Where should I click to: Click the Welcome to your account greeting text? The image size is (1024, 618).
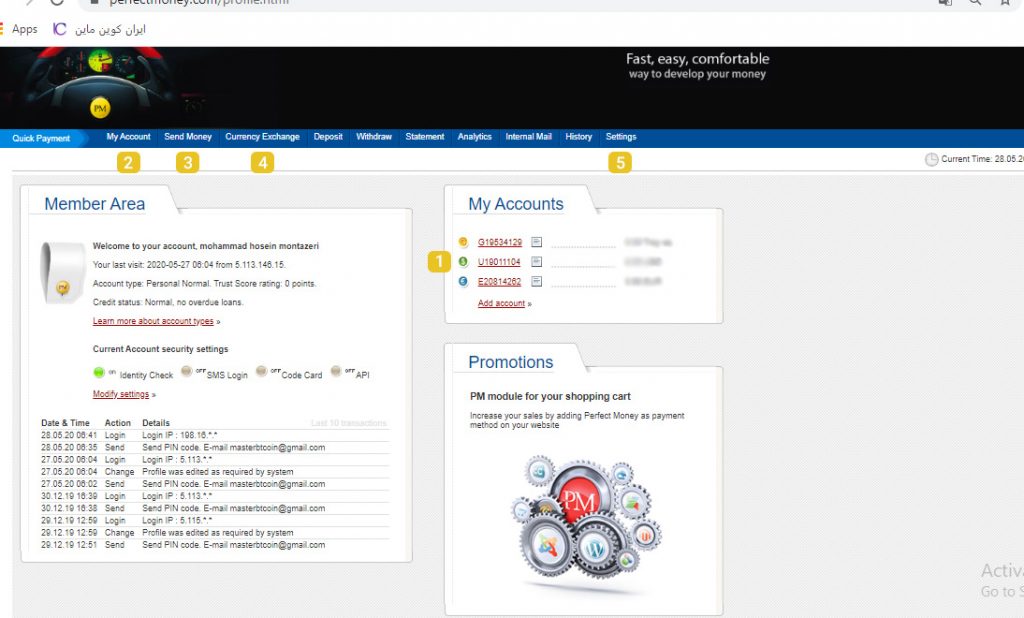[206, 246]
